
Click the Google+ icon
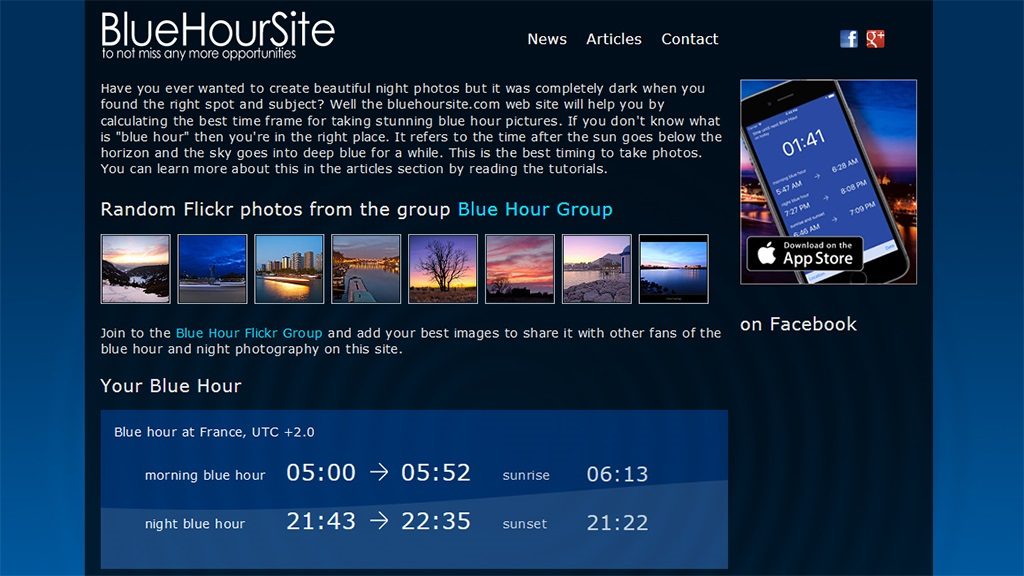tap(875, 39)
